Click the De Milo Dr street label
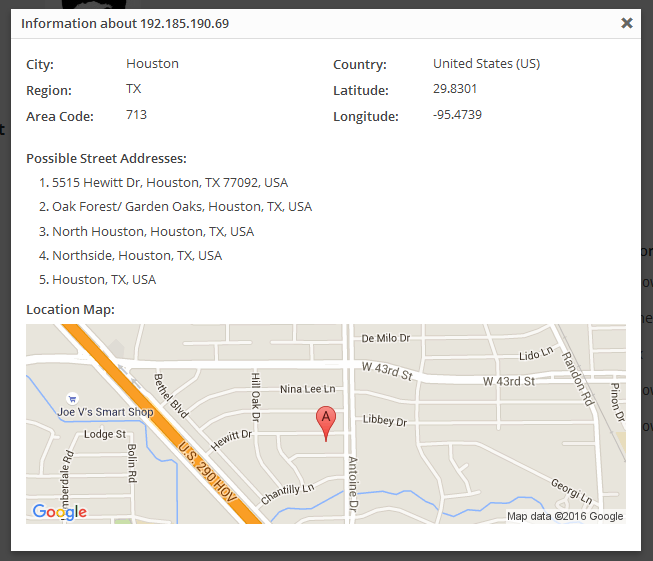 pyautogui.click(x=386, y=338)
